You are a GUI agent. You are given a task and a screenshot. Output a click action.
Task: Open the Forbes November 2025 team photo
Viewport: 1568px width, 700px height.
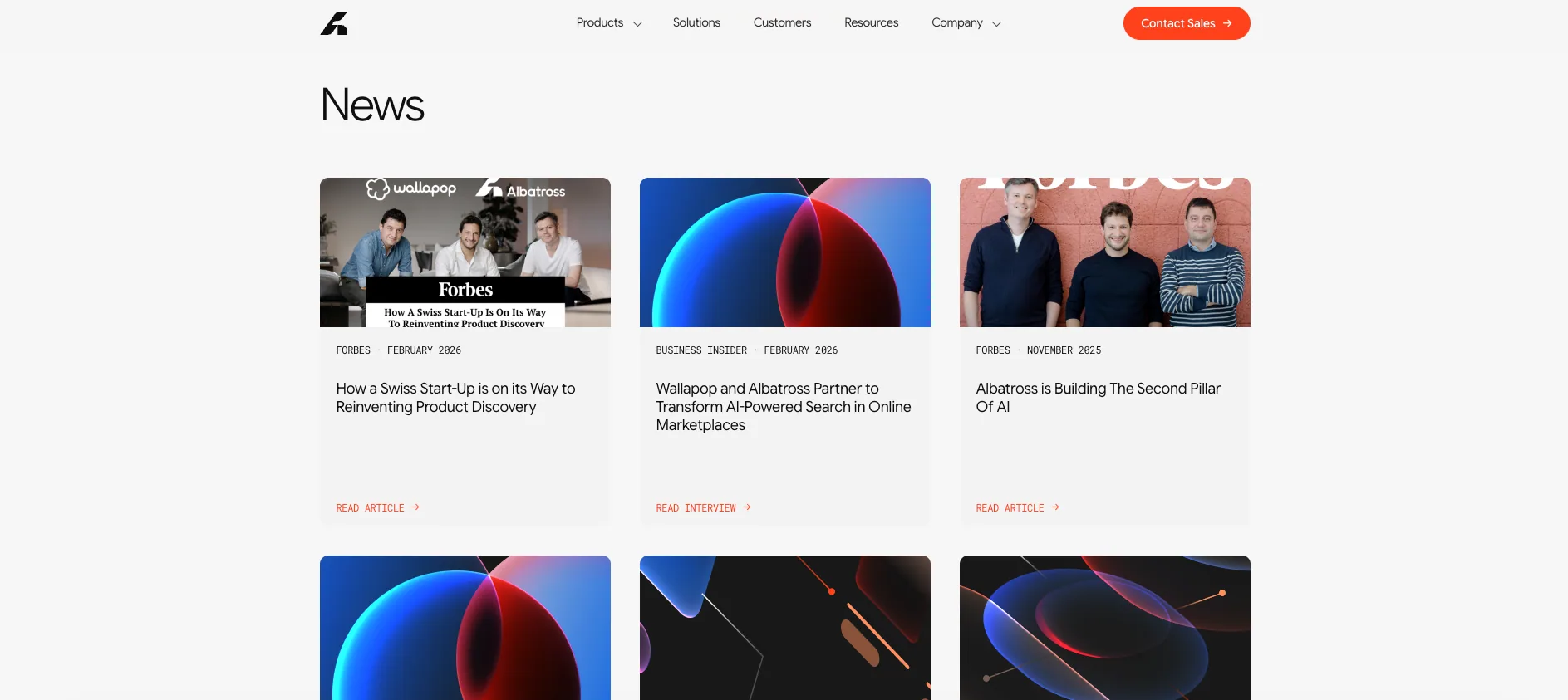coord(1105,252)
